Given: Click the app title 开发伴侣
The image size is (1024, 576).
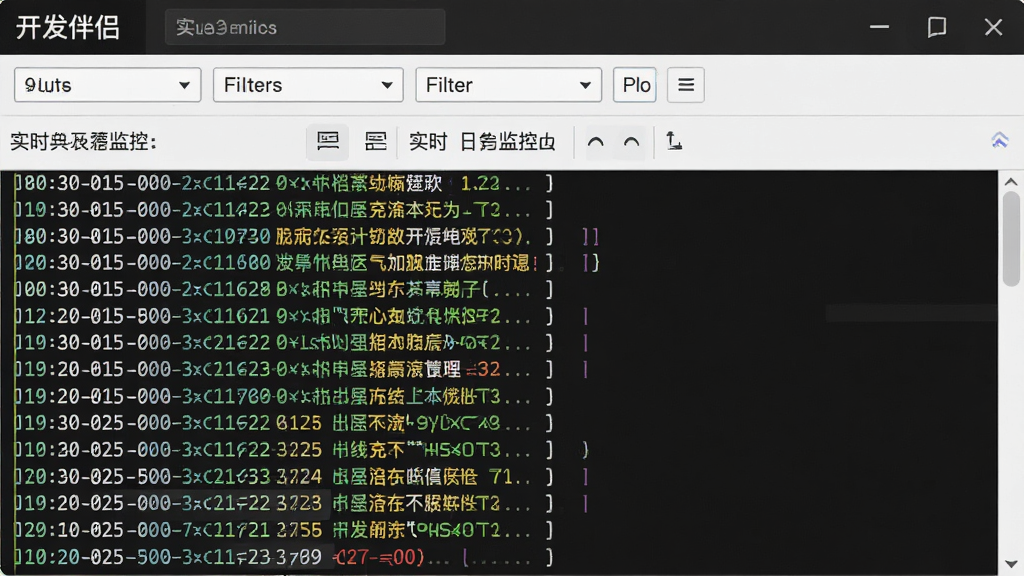Looking at the screenshot, I should 68,27.
